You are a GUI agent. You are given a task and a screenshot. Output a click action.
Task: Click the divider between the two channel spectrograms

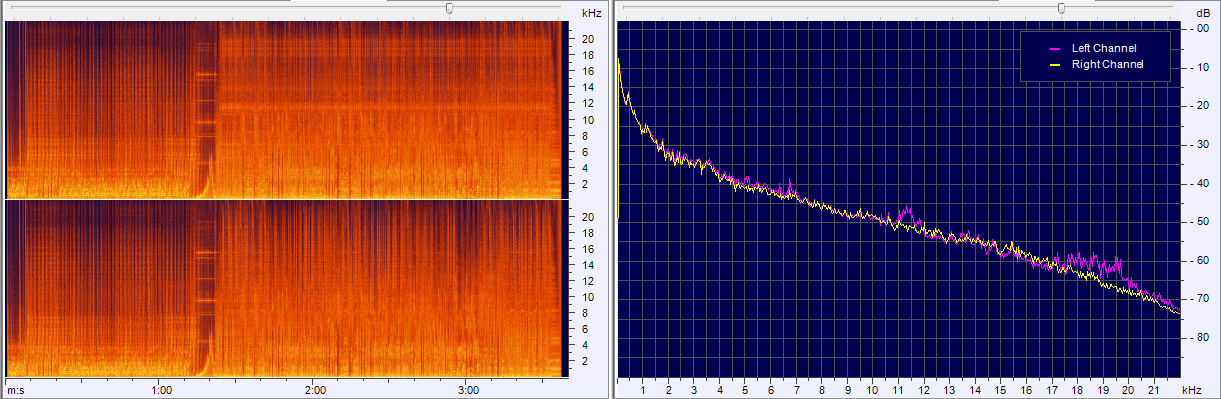click(284, 199)
